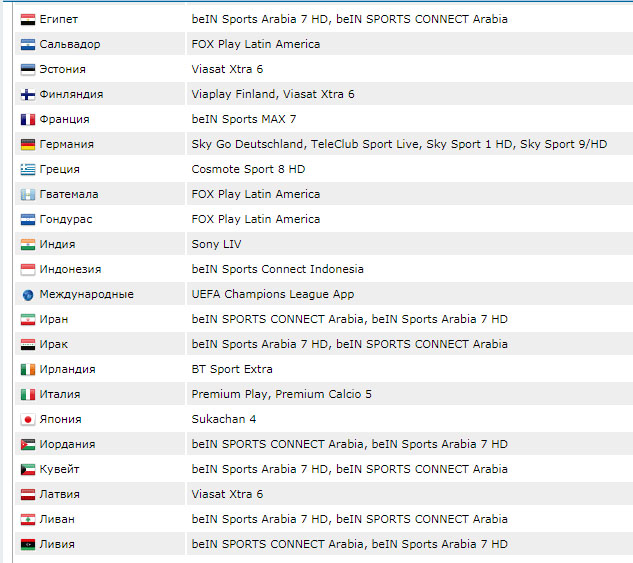Select the Iraq flag next to Ирак
633x563 pixels.
tap(28, 345)
